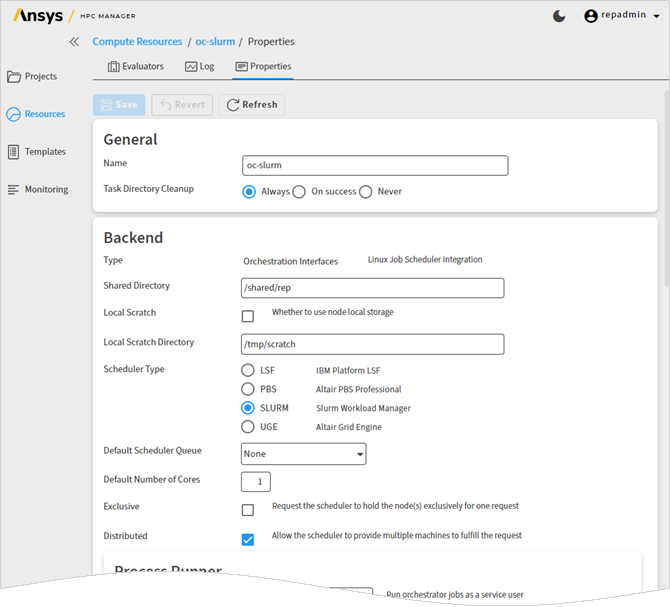Click the Shared Directory input field

click(x=372, y=288)
